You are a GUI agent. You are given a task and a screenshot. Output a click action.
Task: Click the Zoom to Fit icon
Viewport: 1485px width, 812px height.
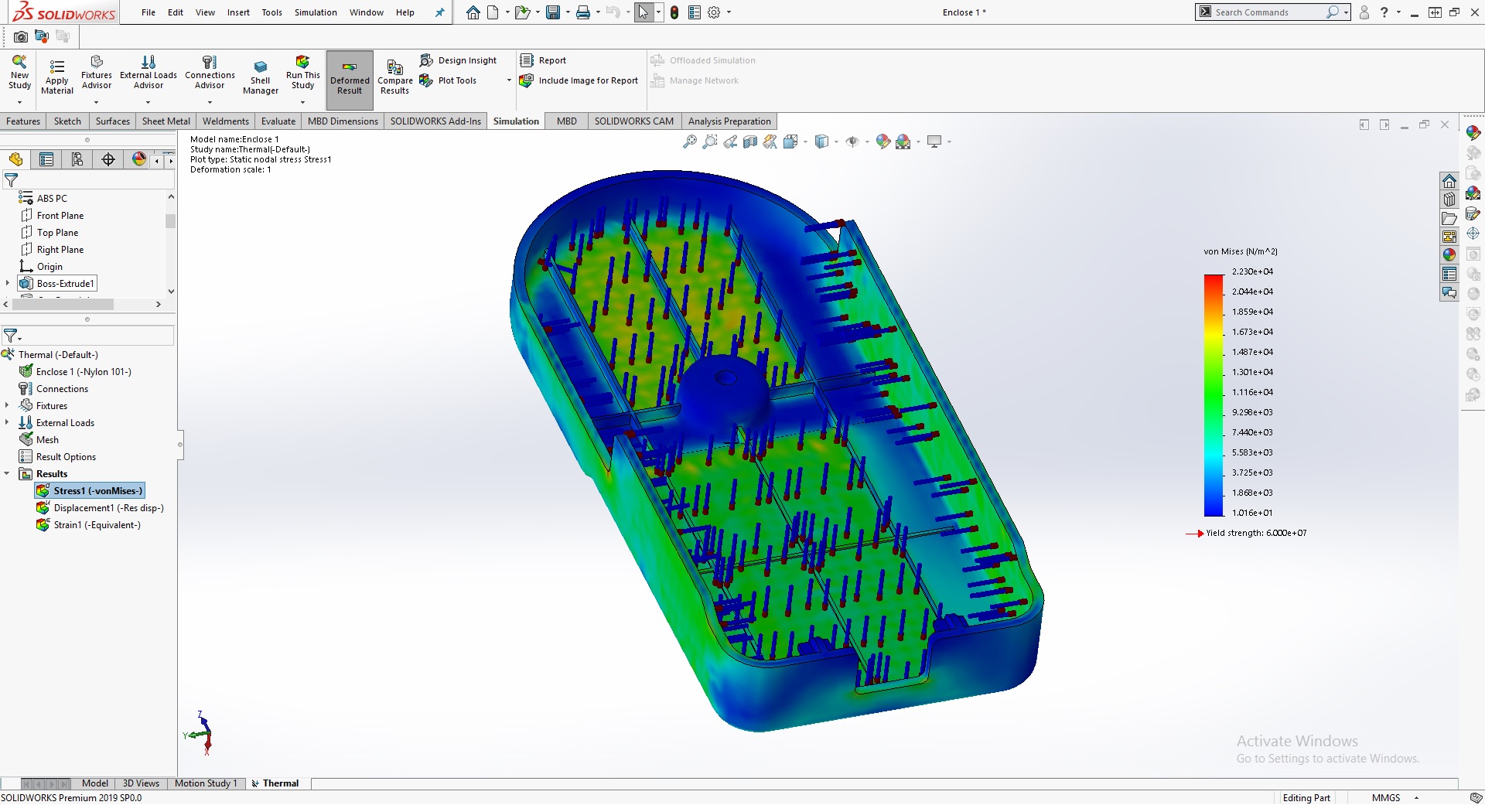click(x=689, y=142)
